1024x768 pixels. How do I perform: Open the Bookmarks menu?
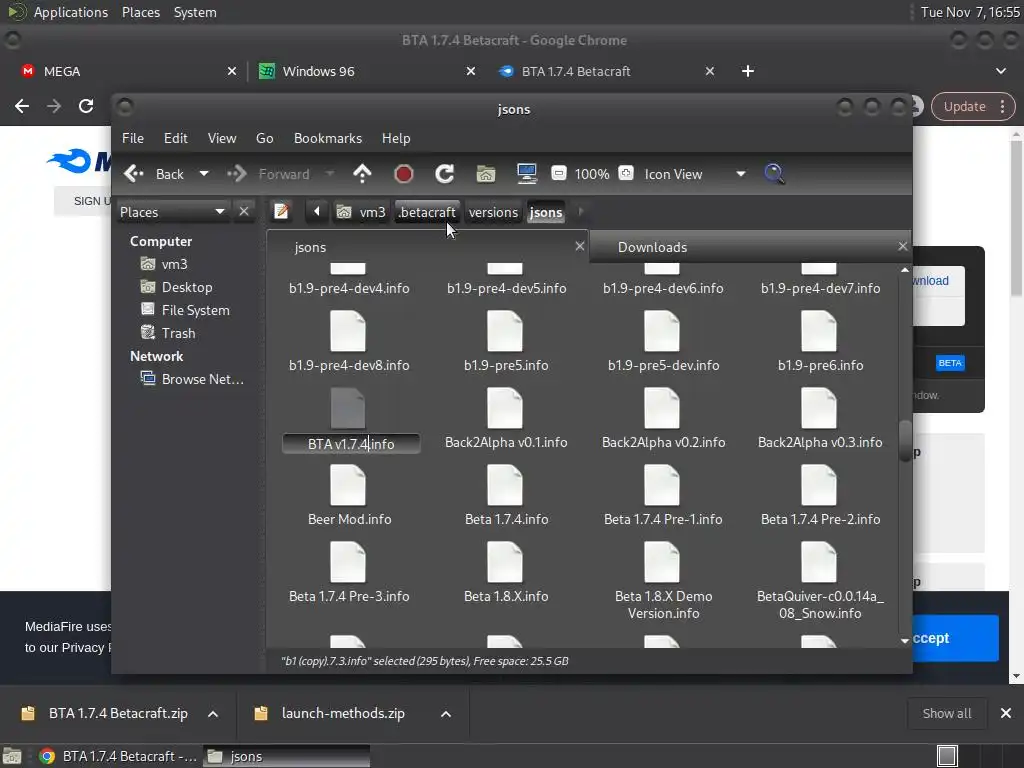click(x=328, y=138)
